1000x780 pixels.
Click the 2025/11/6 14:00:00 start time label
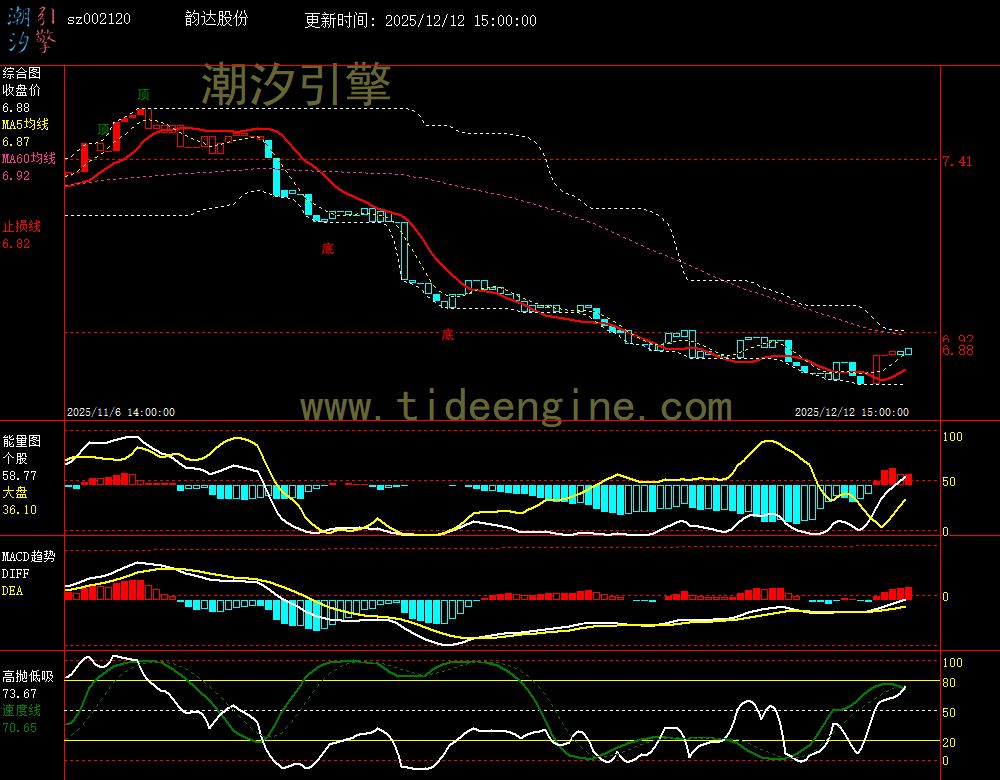121,411
